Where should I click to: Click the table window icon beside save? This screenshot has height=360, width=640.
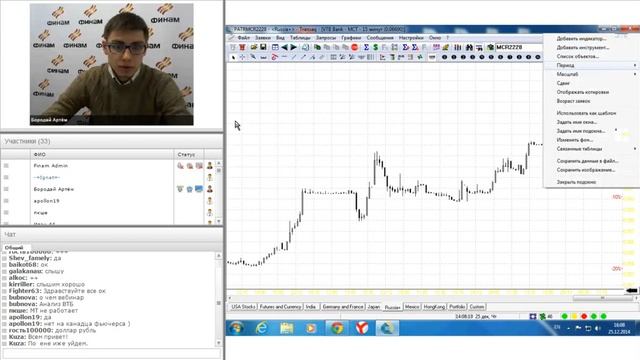[x=275, y=47]
